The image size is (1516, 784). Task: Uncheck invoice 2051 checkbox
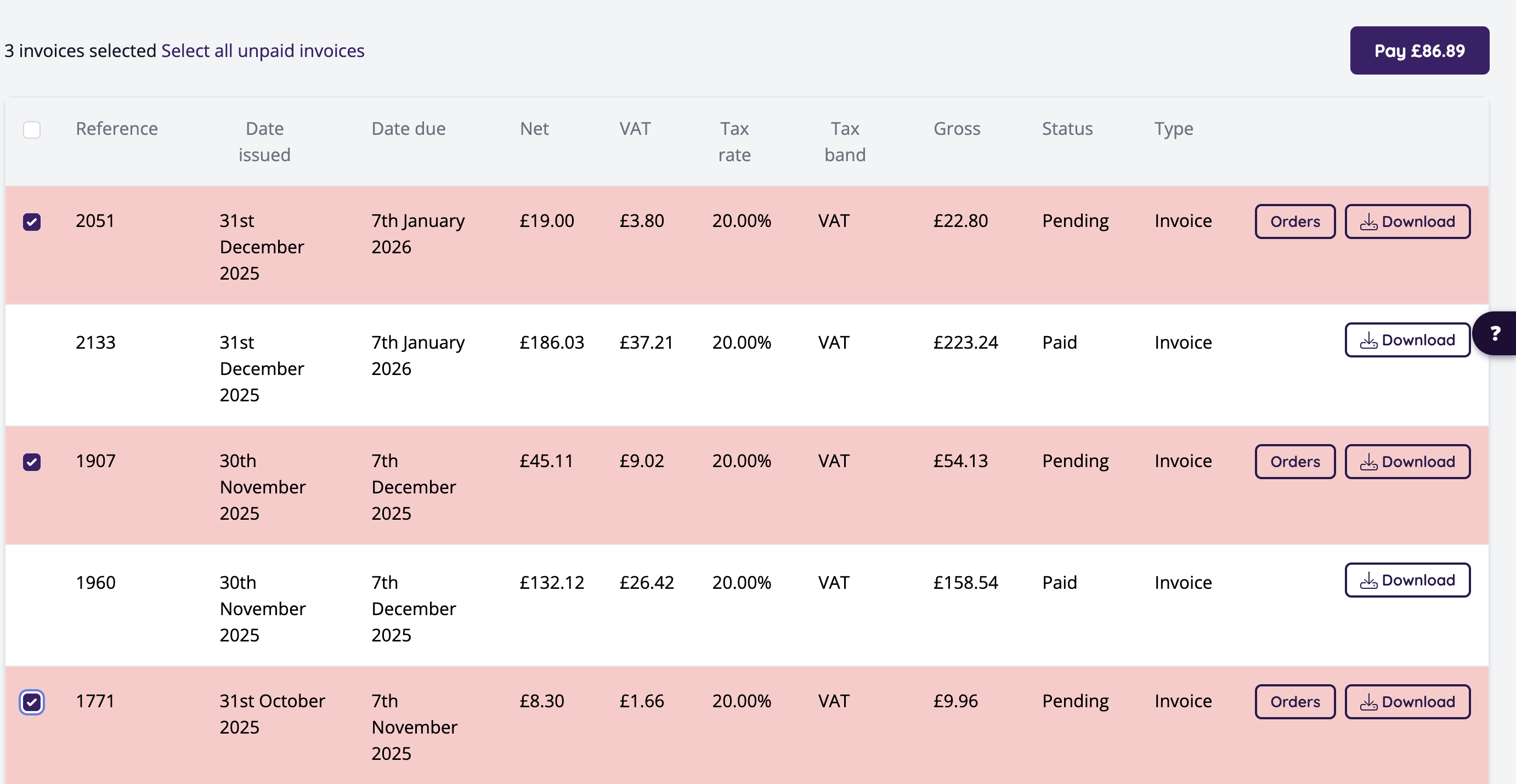(x=32, y=221)
